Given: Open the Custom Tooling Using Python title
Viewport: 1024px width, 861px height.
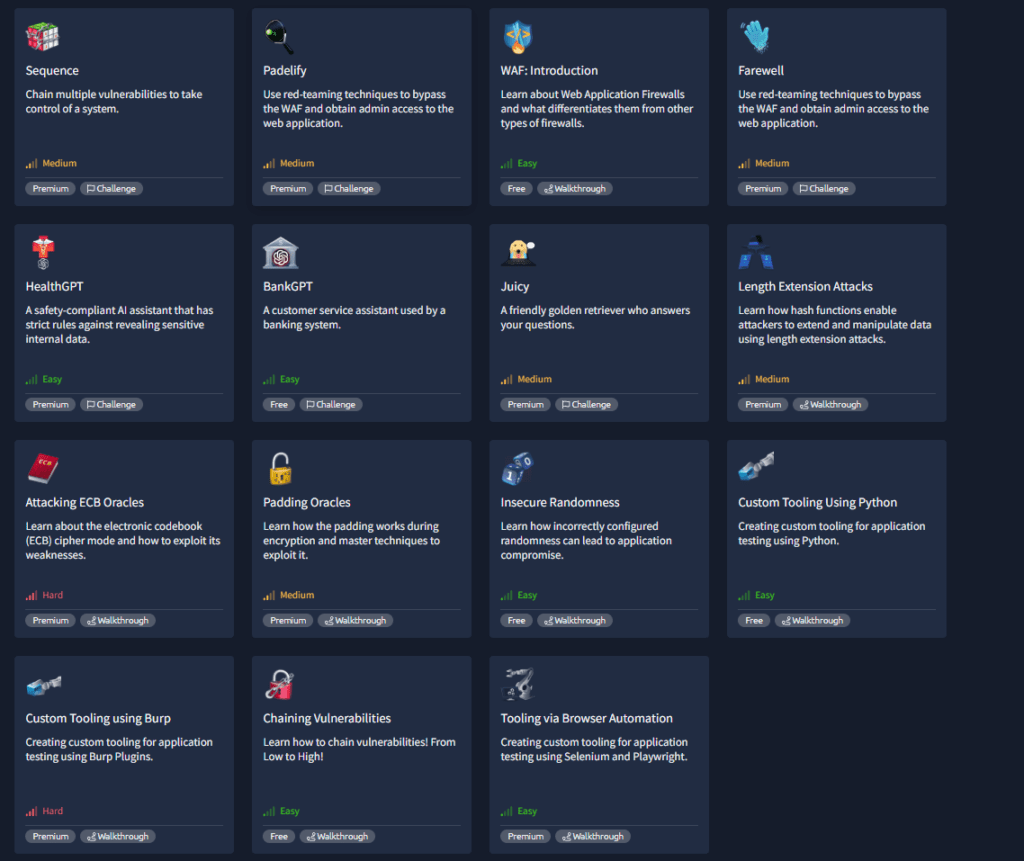Looking at the screenshot, I should pos(817,503).
